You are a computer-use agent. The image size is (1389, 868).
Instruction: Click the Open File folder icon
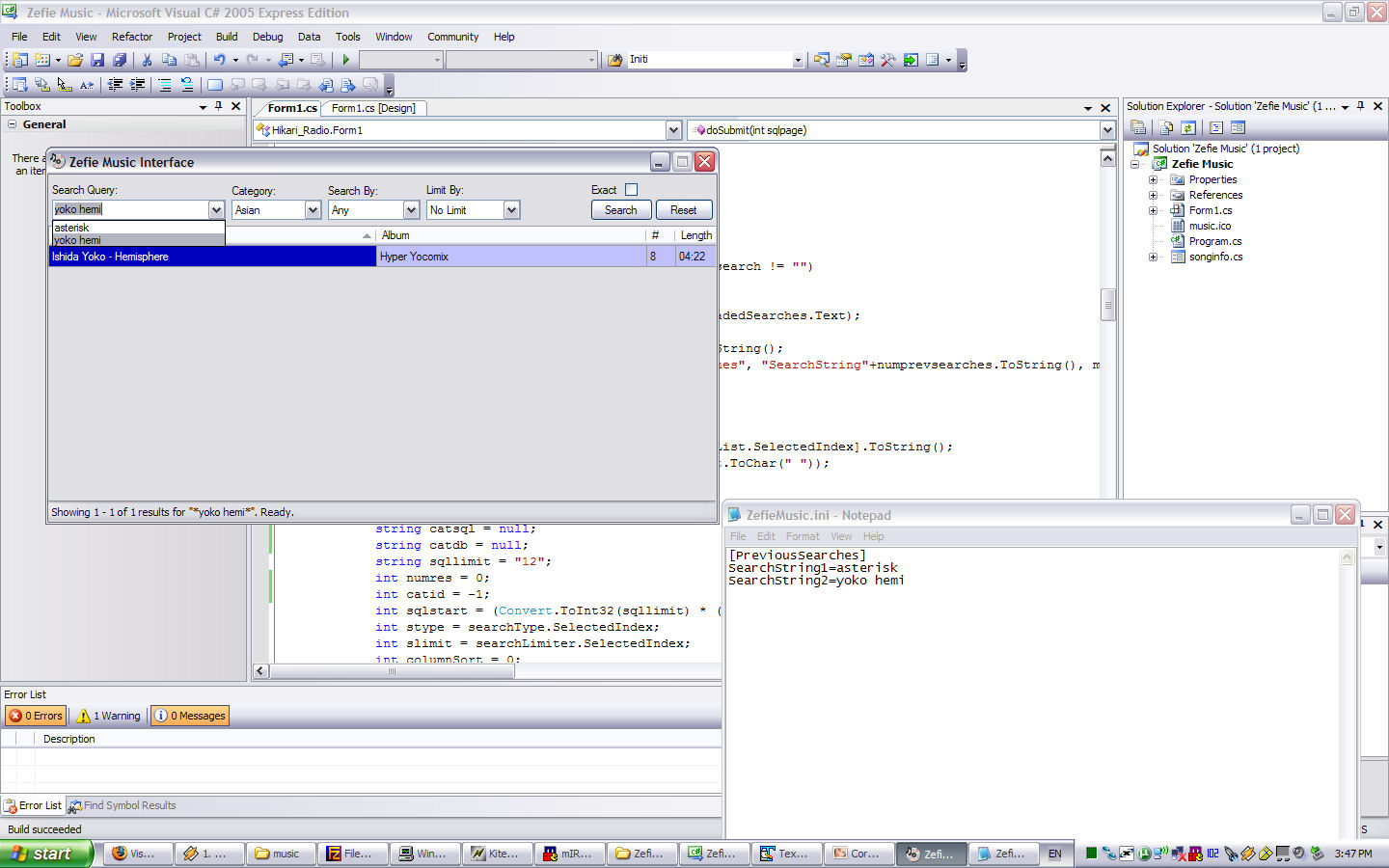point(75,60)
